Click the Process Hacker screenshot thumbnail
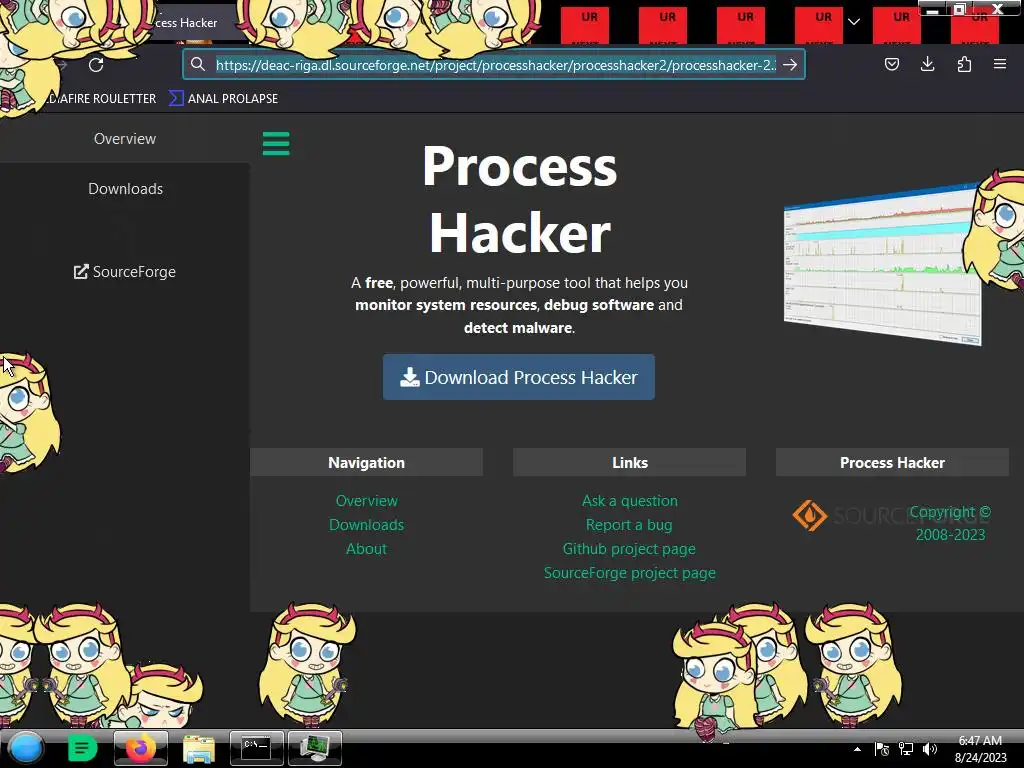 point(882,264)
